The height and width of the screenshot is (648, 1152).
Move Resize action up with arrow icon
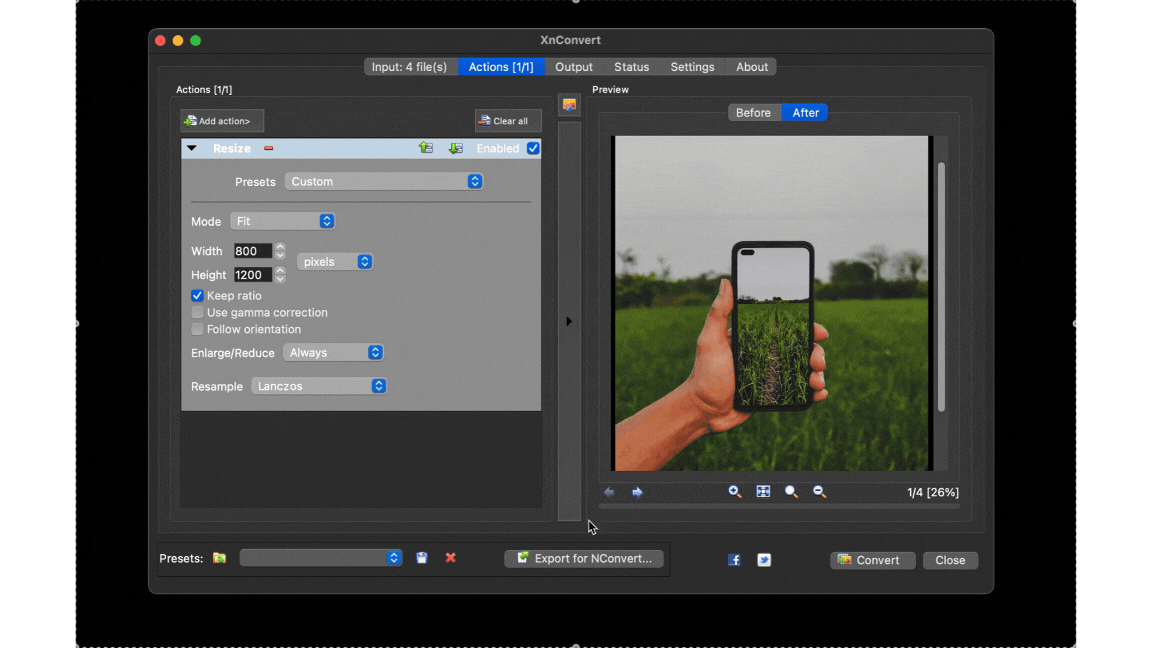(426, 148)
